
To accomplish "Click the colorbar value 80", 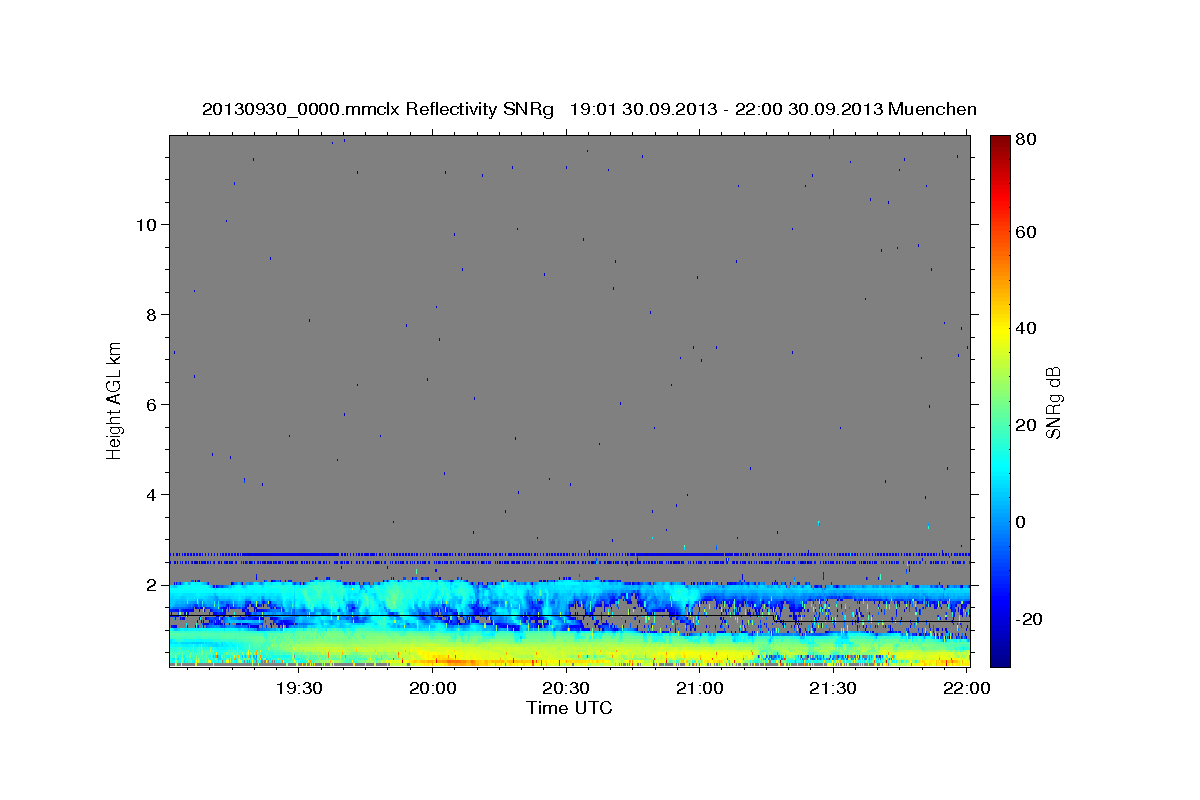I will tap(1025, 139).
